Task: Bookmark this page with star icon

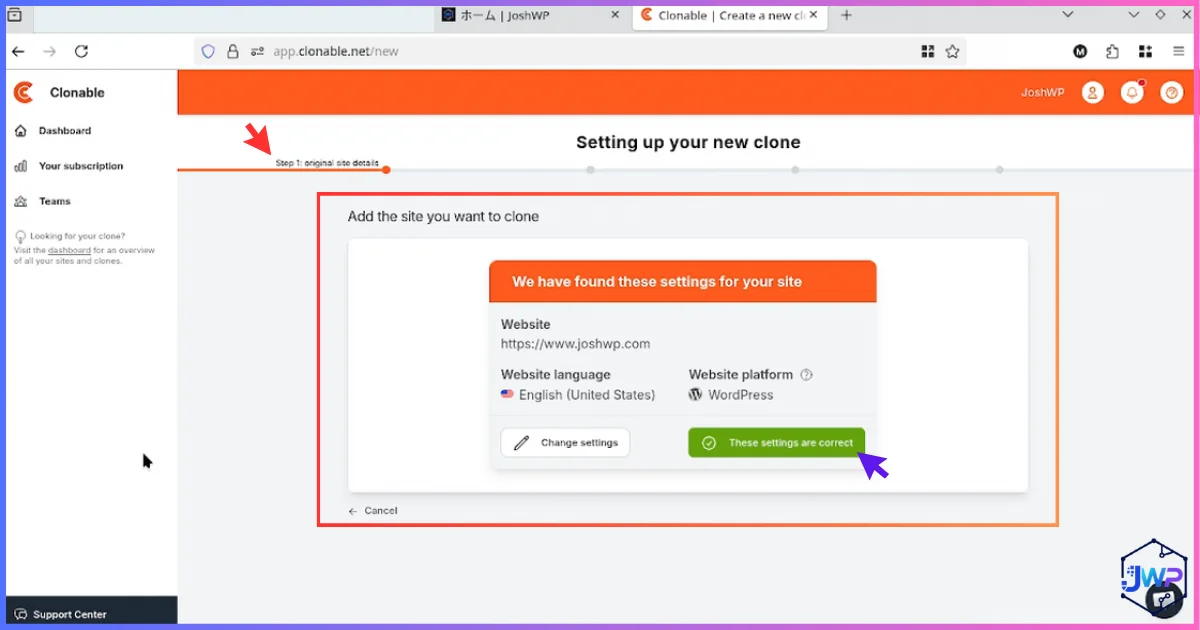Action: pyautogui.click(x=952, y=51)
